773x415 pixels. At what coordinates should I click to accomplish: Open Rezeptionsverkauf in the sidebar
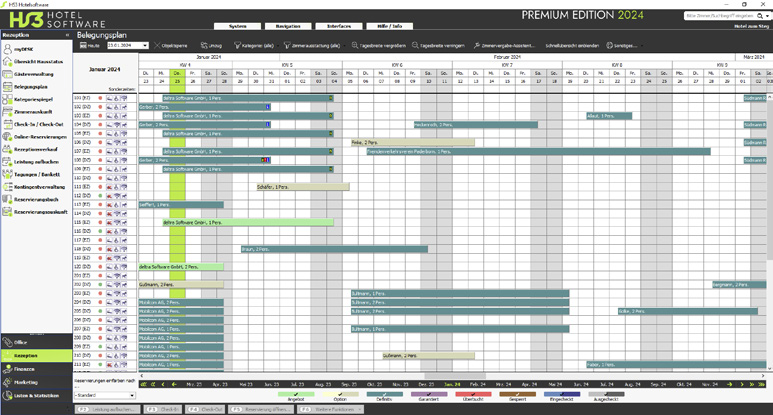point(31,149)
